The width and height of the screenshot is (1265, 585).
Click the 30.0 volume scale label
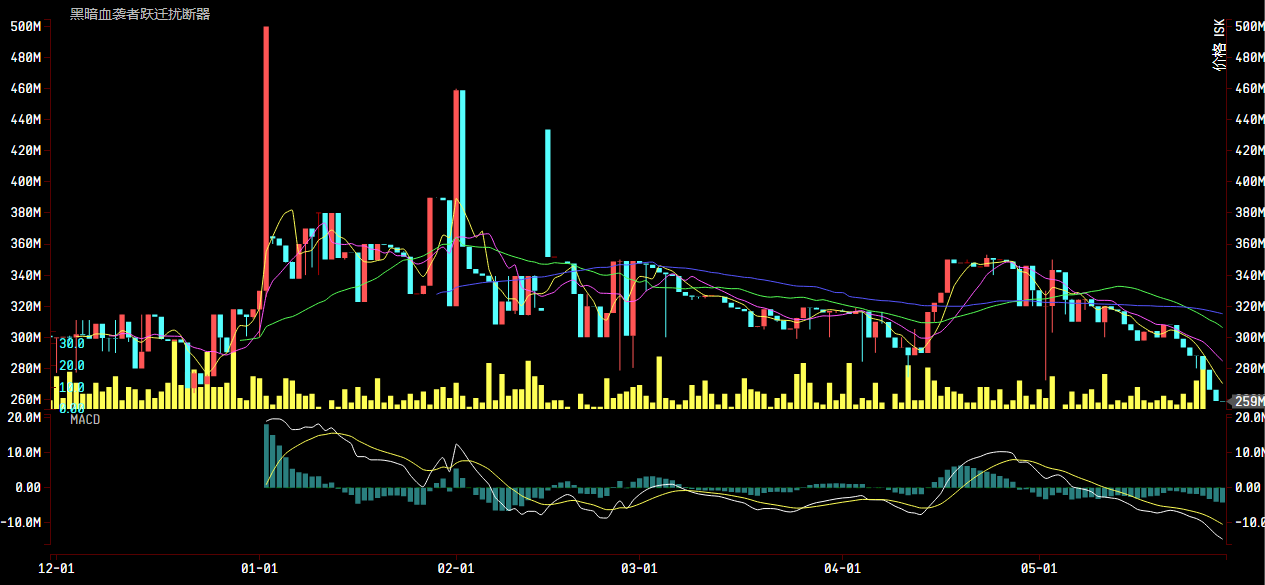(x=71, y=343)
